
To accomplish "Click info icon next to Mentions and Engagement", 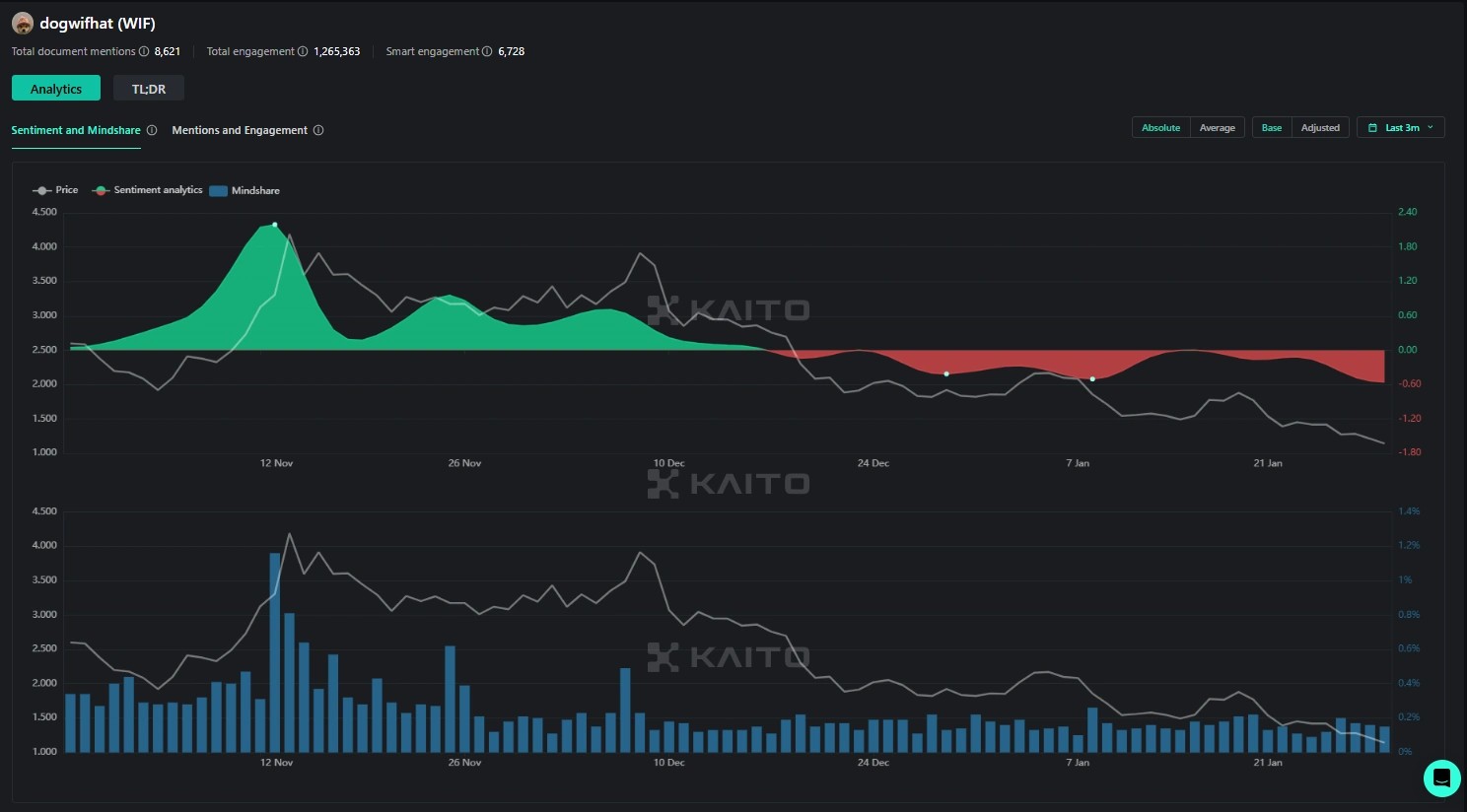I will pyautogui.click(x=318, y=130).
